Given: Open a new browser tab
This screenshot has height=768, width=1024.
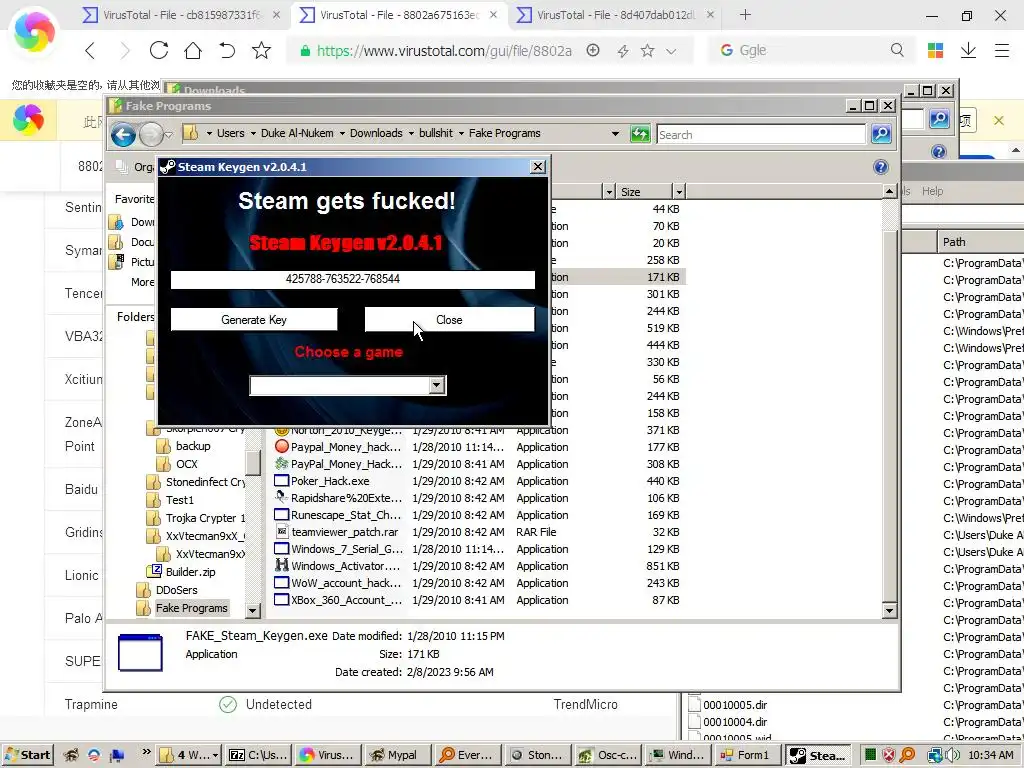Looking at the screenshot, I should click(x=745, y=14).
